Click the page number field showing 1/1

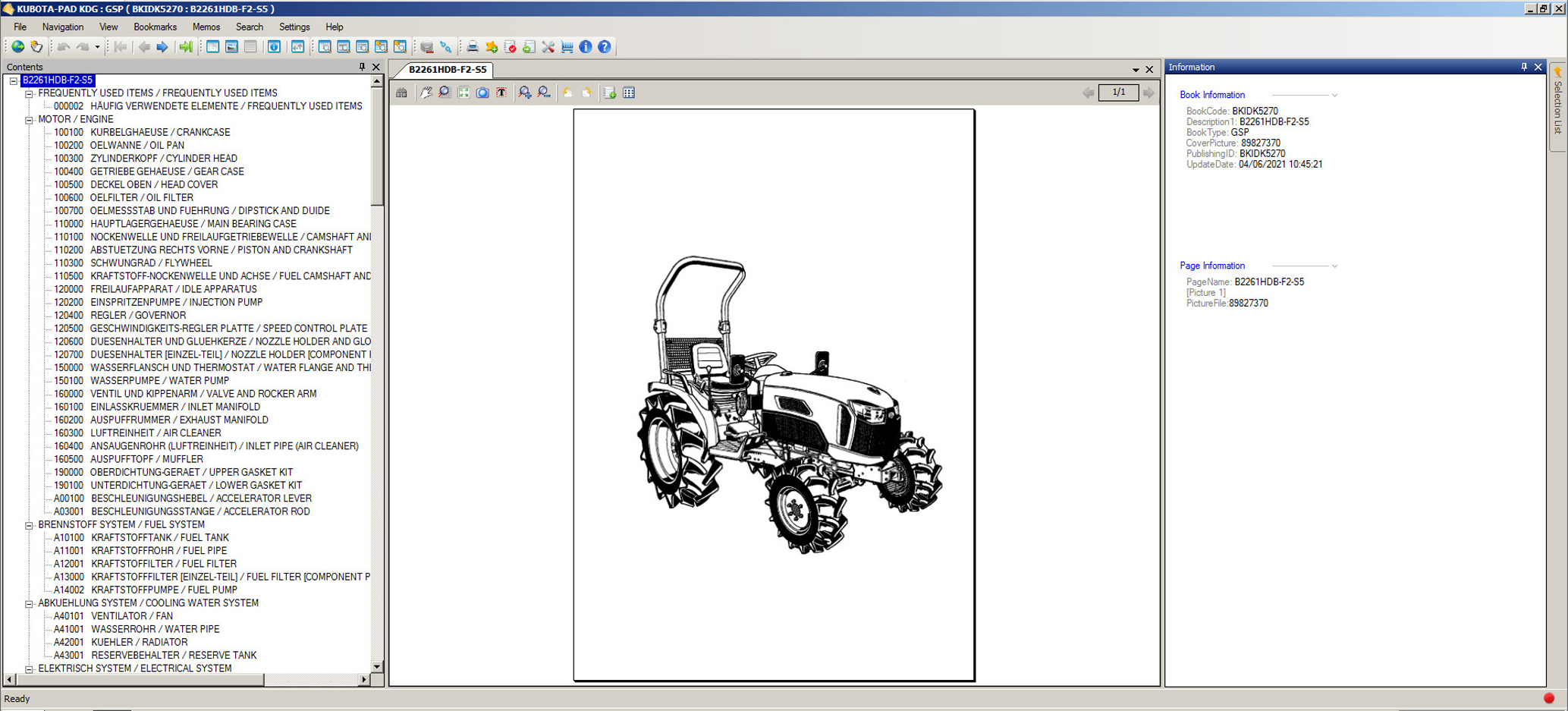point(1118,93)
